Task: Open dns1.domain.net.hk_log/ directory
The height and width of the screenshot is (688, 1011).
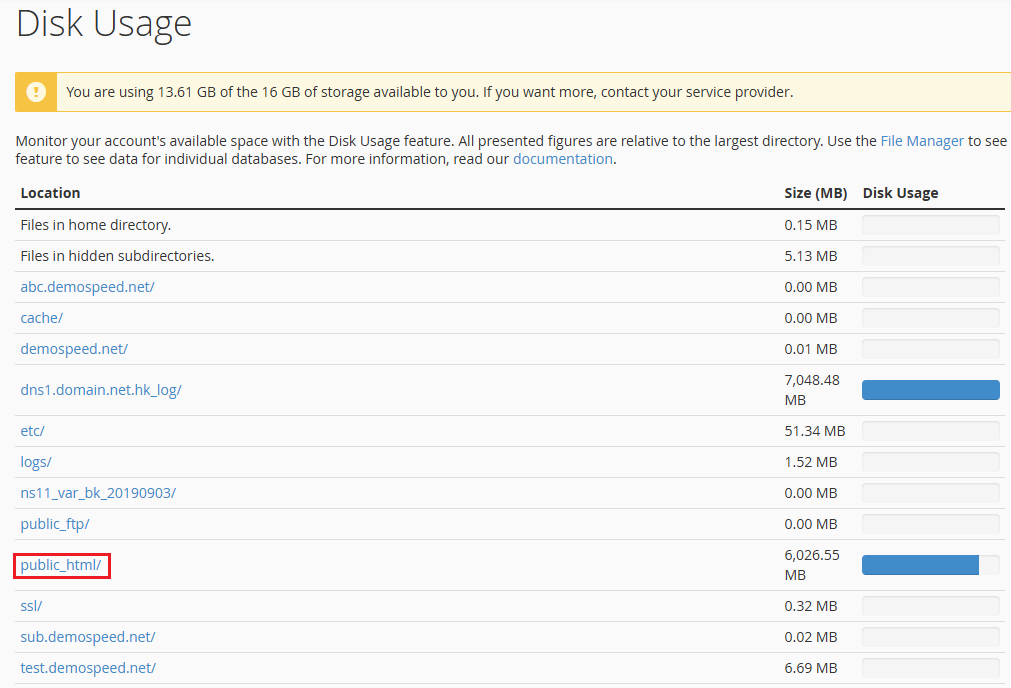Action: coord(101,390)
